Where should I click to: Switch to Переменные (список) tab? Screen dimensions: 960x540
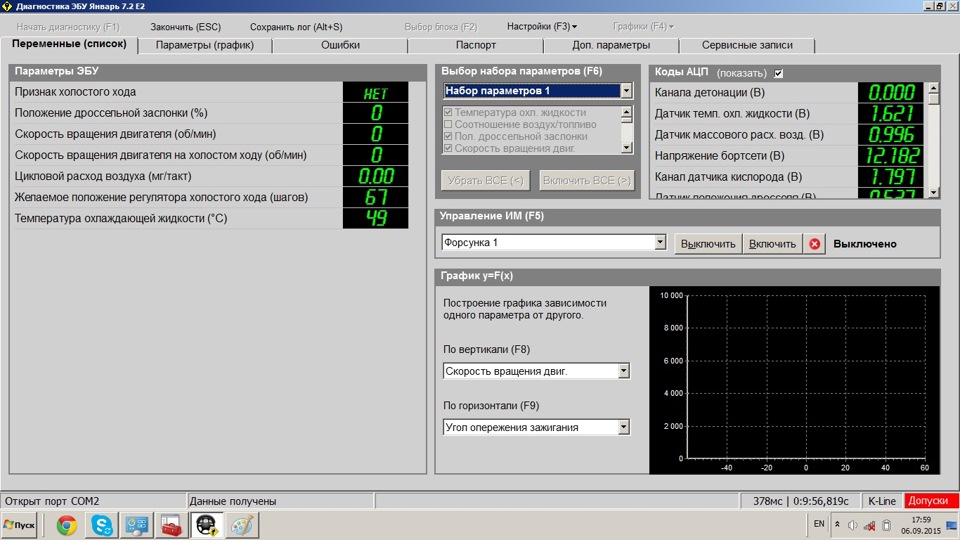pyautogui.click(x=69, y=44)
